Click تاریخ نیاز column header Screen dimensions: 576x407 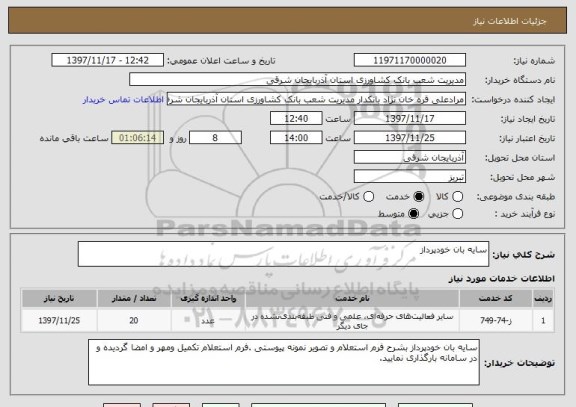click(x=59, y=299)
